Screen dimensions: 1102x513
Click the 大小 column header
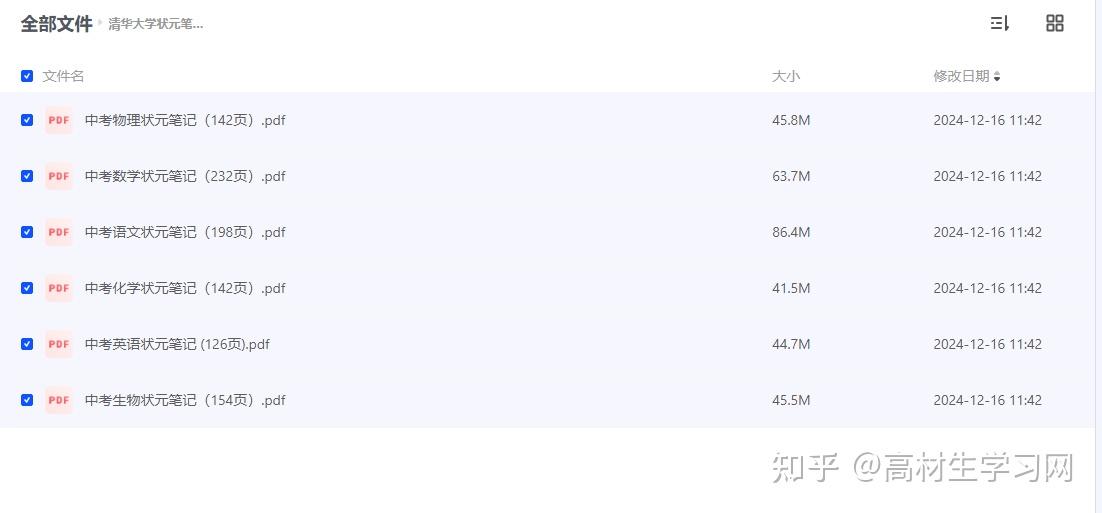(786, 76)
